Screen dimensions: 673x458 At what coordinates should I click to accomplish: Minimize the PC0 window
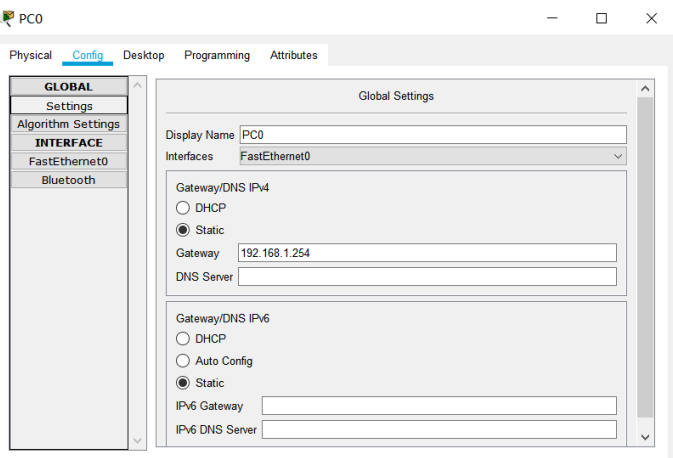click(x=552, y=18)
